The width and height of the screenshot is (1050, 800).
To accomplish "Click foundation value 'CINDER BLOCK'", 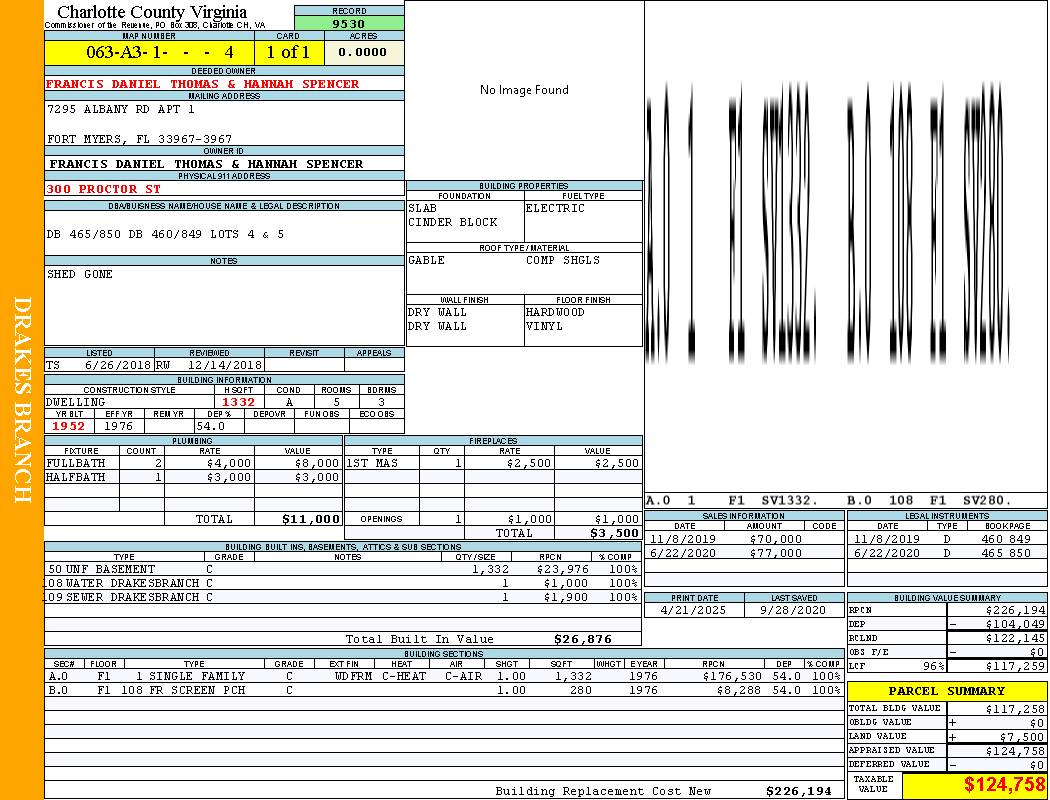I will (453, 222).
